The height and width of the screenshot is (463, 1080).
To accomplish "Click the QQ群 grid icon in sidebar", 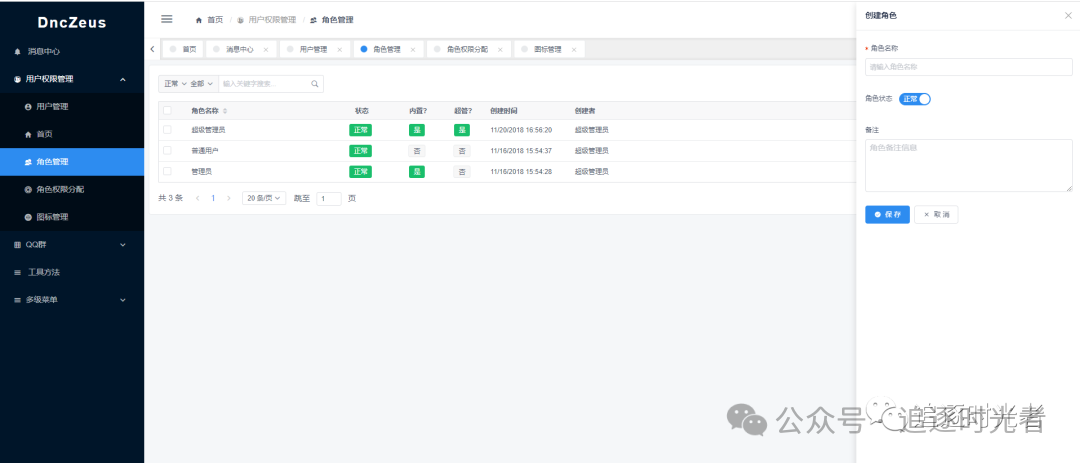I will (18, 245).
